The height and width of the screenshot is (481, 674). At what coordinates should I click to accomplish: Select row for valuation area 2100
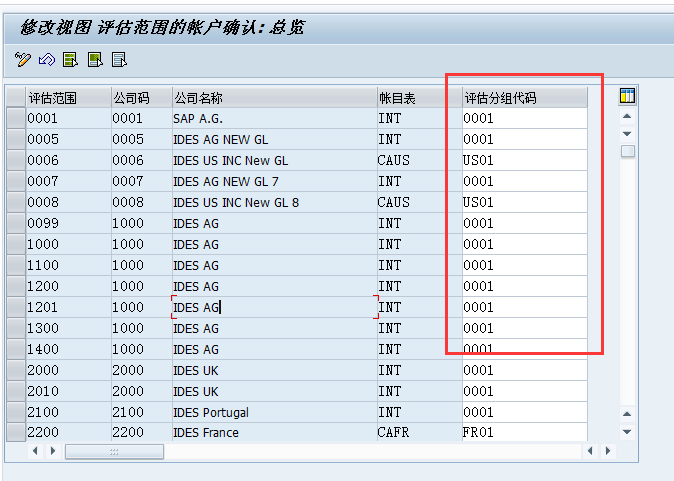16,412
